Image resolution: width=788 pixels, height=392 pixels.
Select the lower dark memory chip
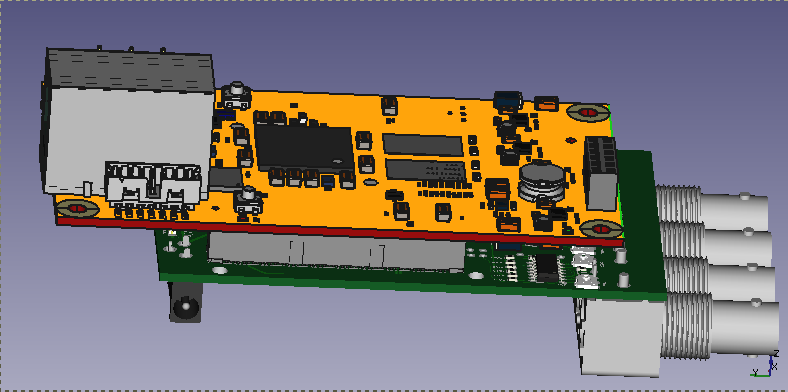point(426,170)
